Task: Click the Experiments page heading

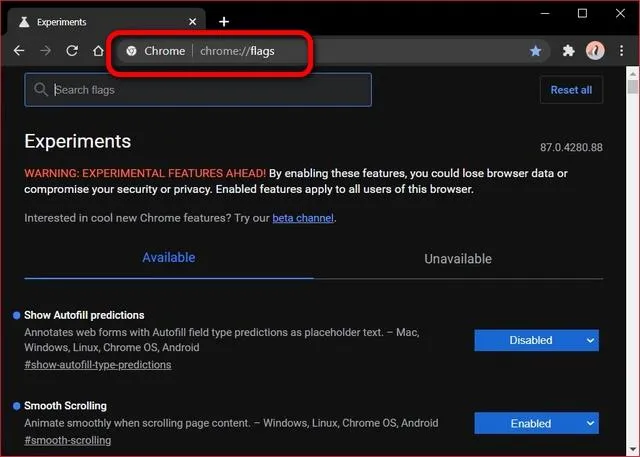Action: (x=78, y=141)
